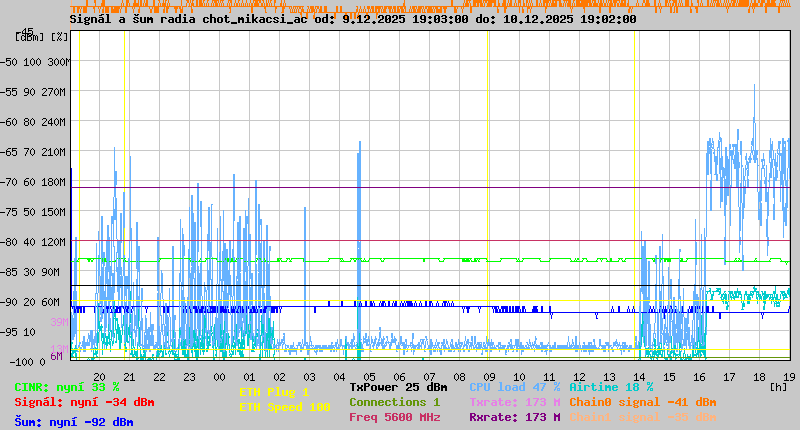This screenshot has width=800, height=430.
Task: Click the 'Connections 1' legend entry
Action: click(394, 402)
